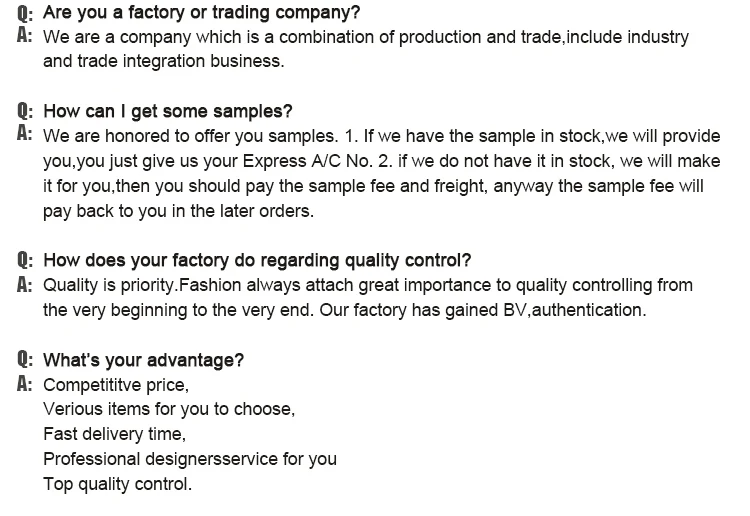
Task: Click the Q: marker before the advantage question
Action: pos(26,359)
